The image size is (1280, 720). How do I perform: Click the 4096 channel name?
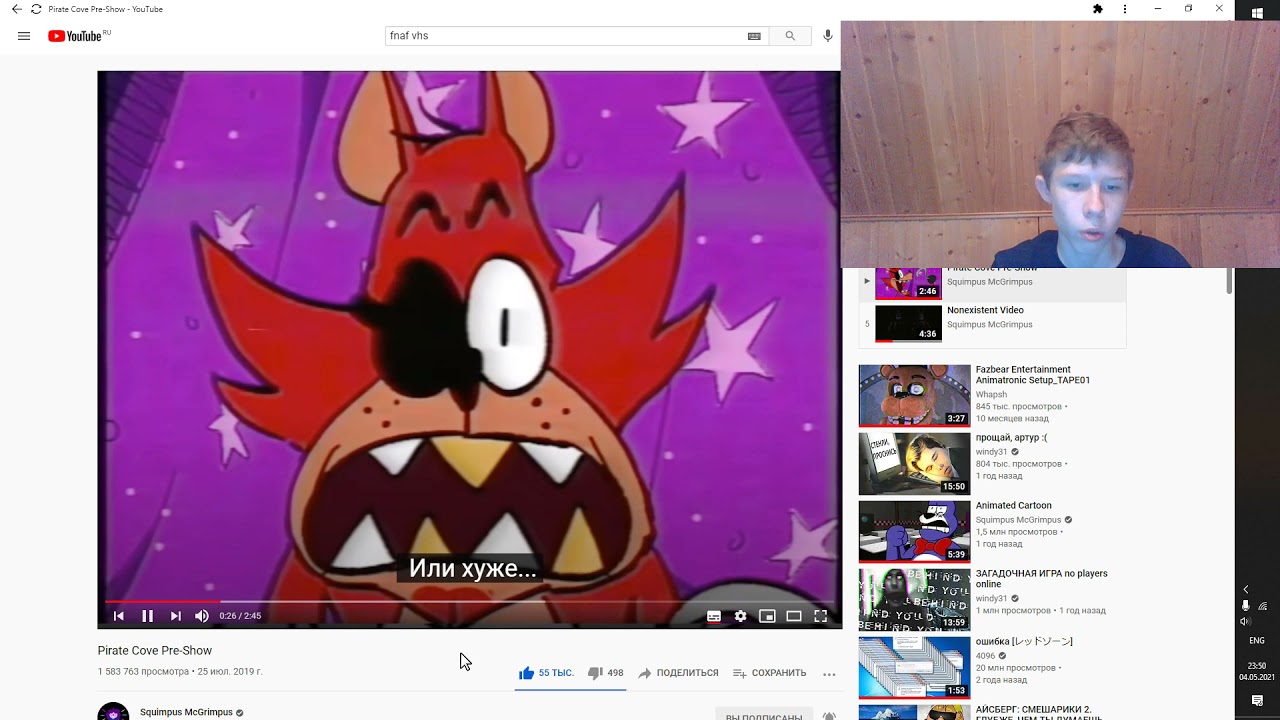point(986,657)
